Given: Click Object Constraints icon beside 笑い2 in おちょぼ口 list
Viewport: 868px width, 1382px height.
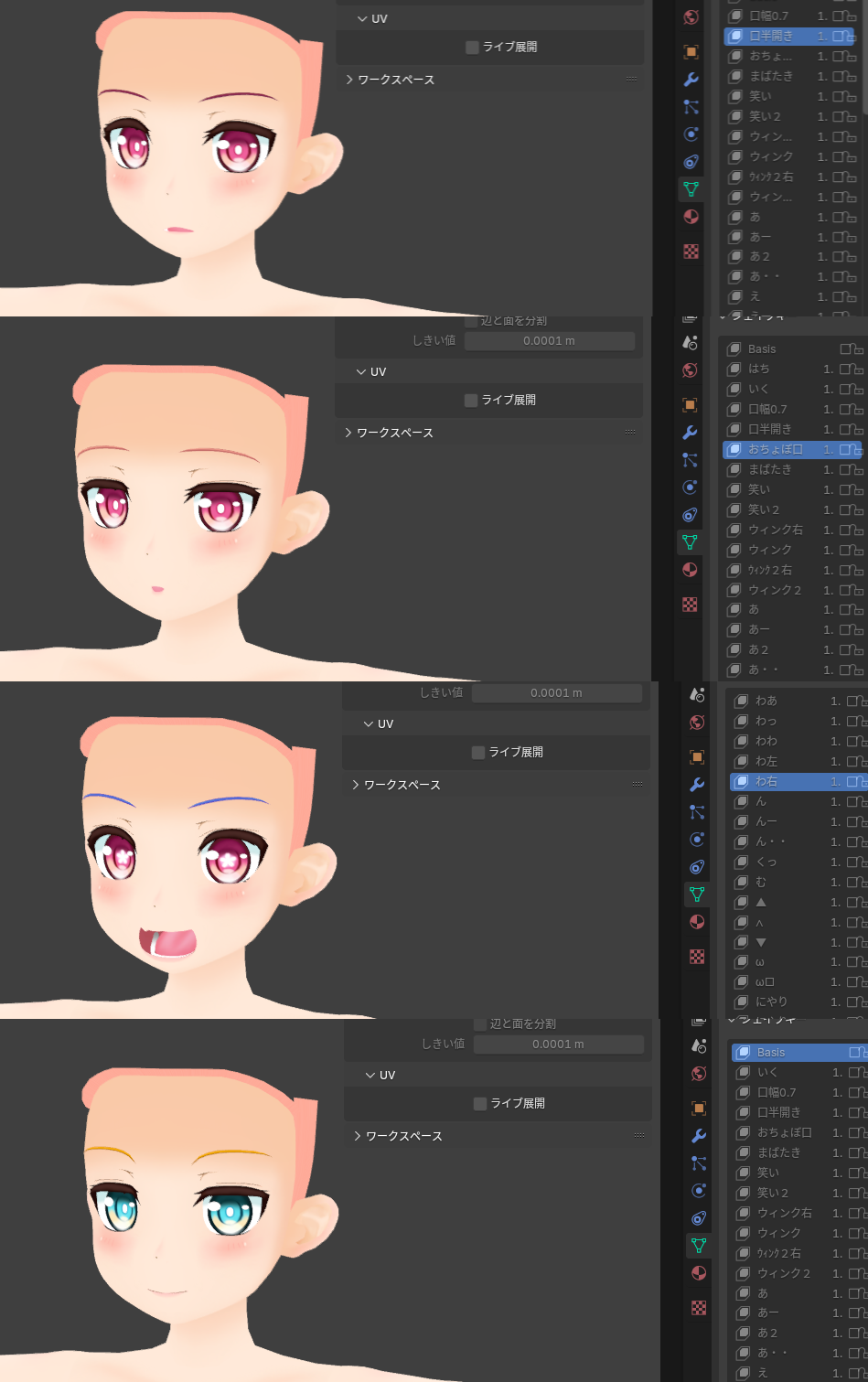Looking at the screenshot, I should (691, 515).
